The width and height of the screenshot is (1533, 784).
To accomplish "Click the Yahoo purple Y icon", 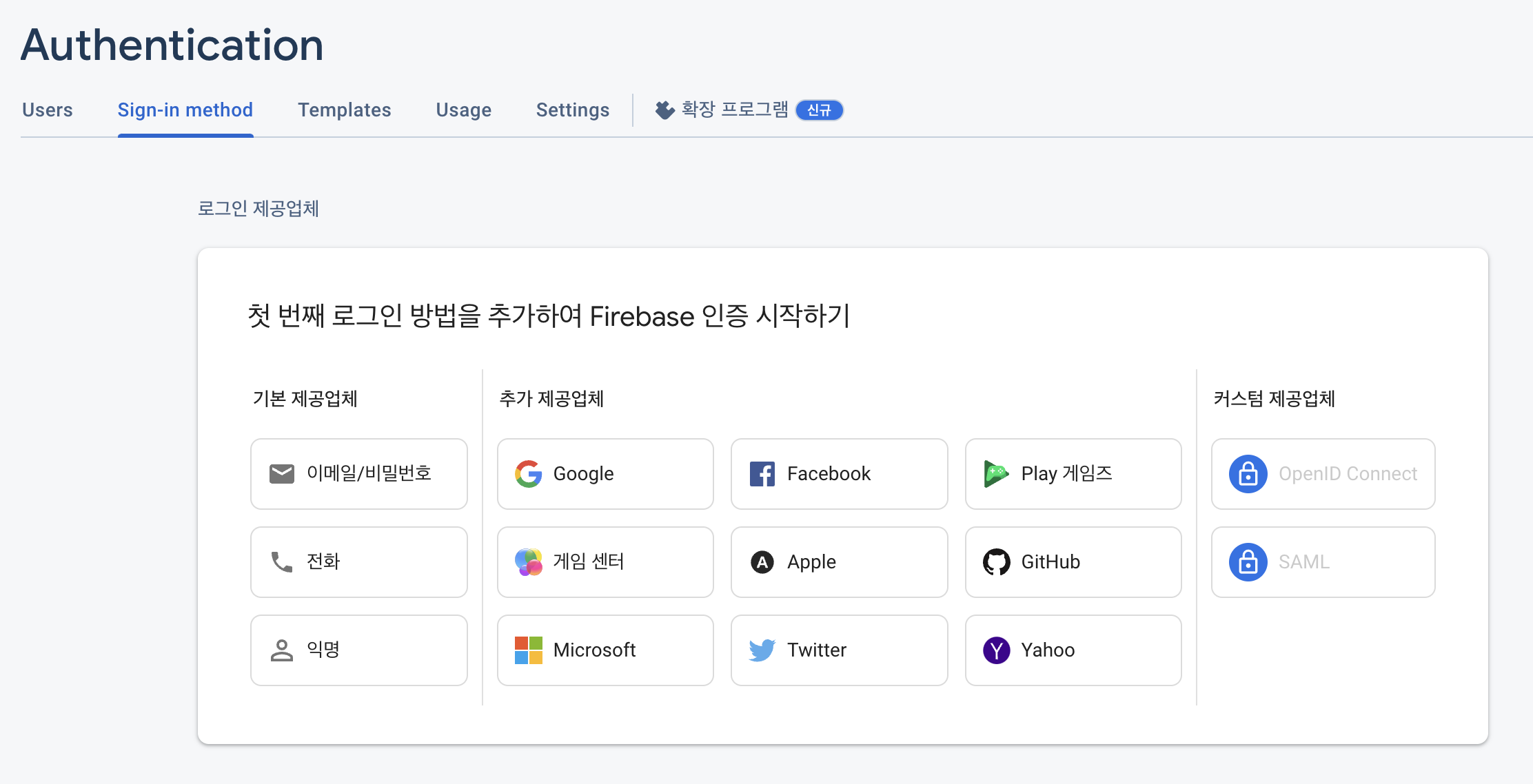I will tap(996, 650).
